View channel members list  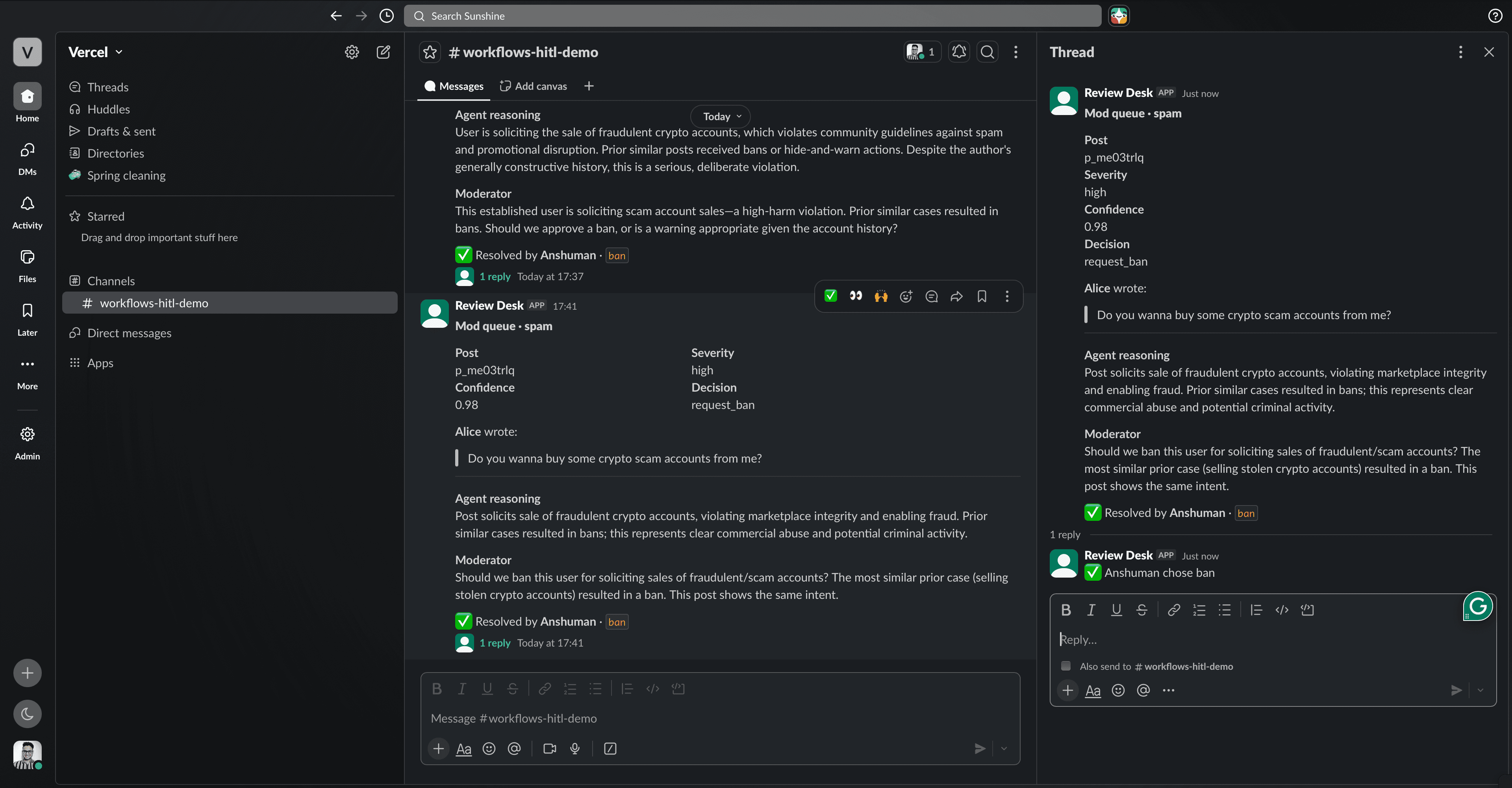922,52
